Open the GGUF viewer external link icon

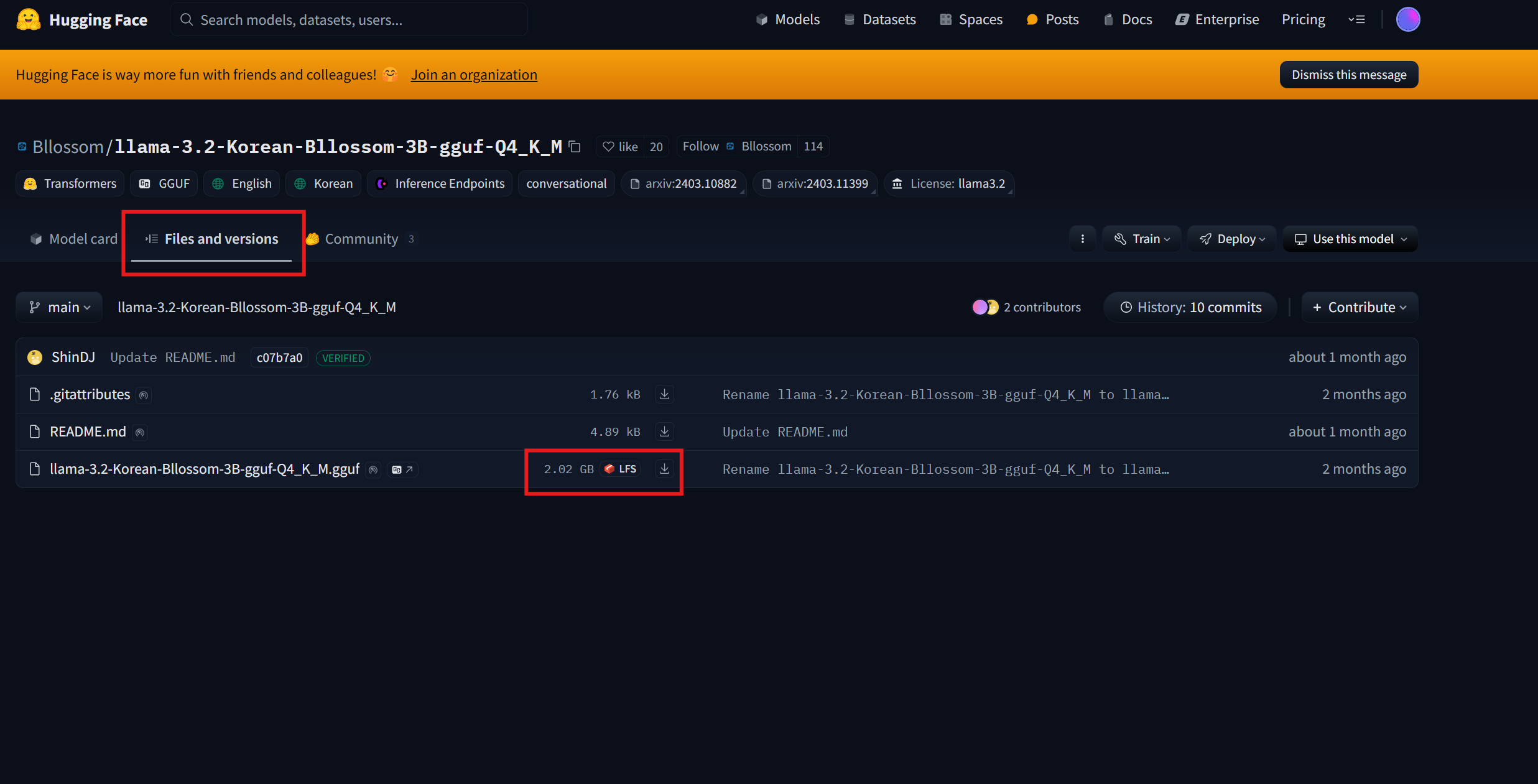tap(402, 469)
